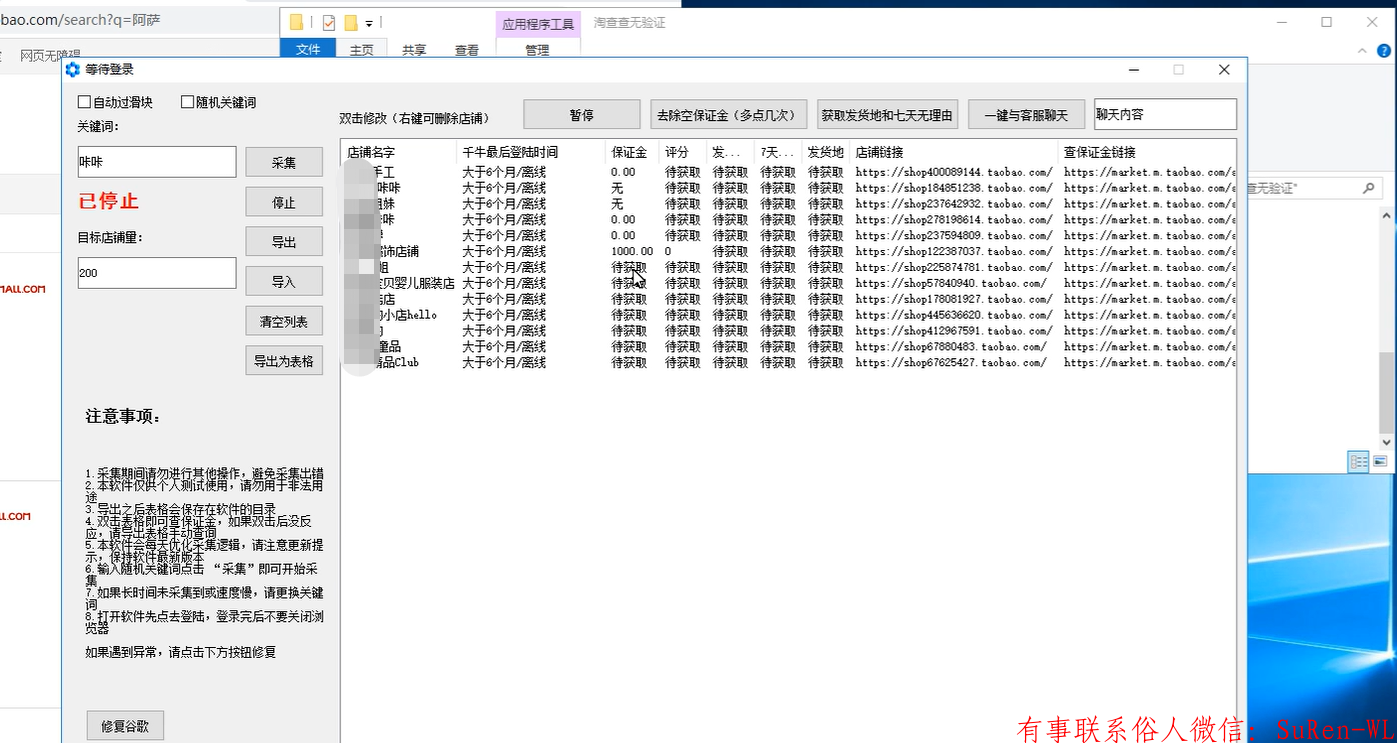The width and height of the screenshot is (1397, 743).
Task: Open the Customize Quick Access Toolbar dropdown arrow
Action: (x=369, y=23)
